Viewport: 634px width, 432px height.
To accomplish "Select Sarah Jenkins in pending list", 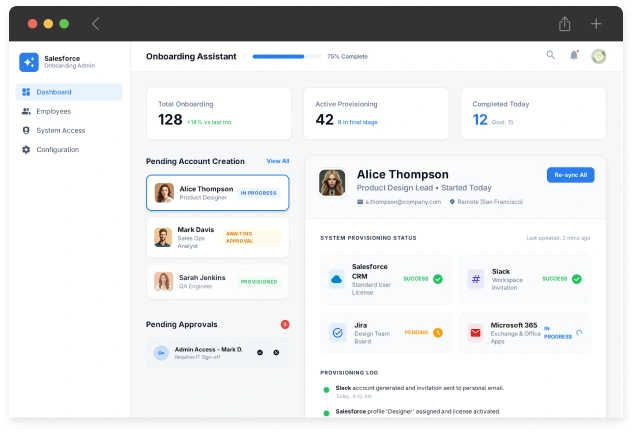I will coord(218,282).
